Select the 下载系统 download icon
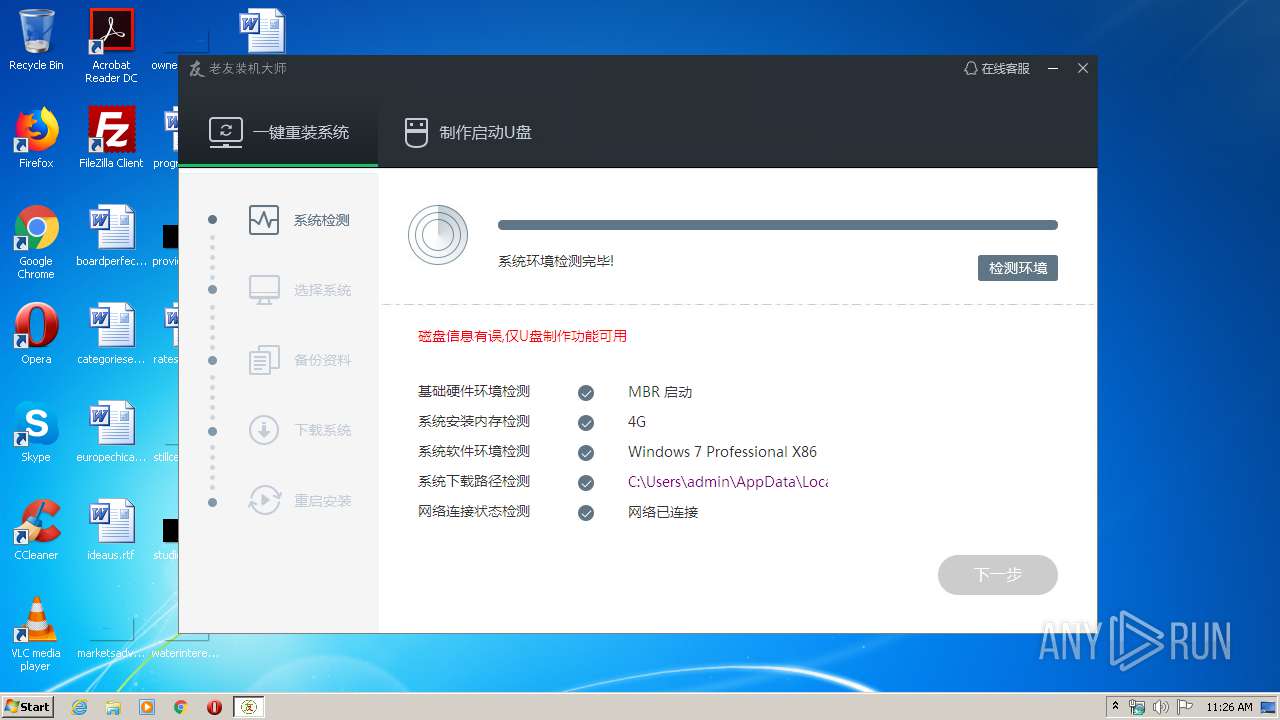Screen dimensions: 1280x720 (x=264, y=430)
